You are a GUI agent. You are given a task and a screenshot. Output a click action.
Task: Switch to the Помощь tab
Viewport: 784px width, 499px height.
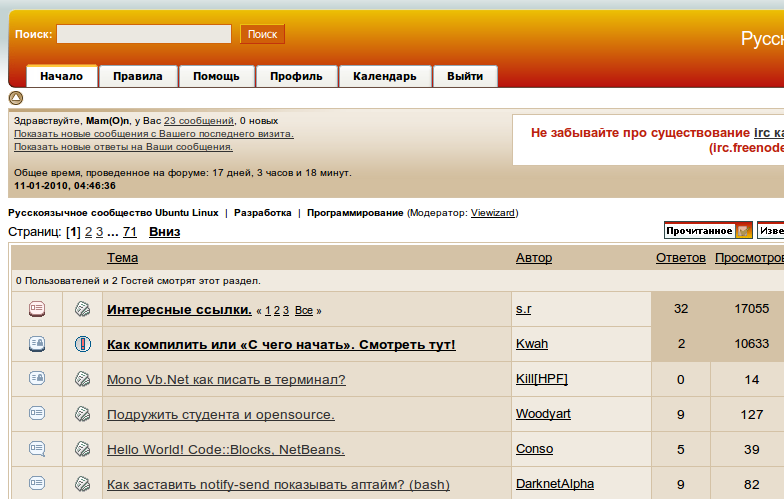click(x=216, y=76)
